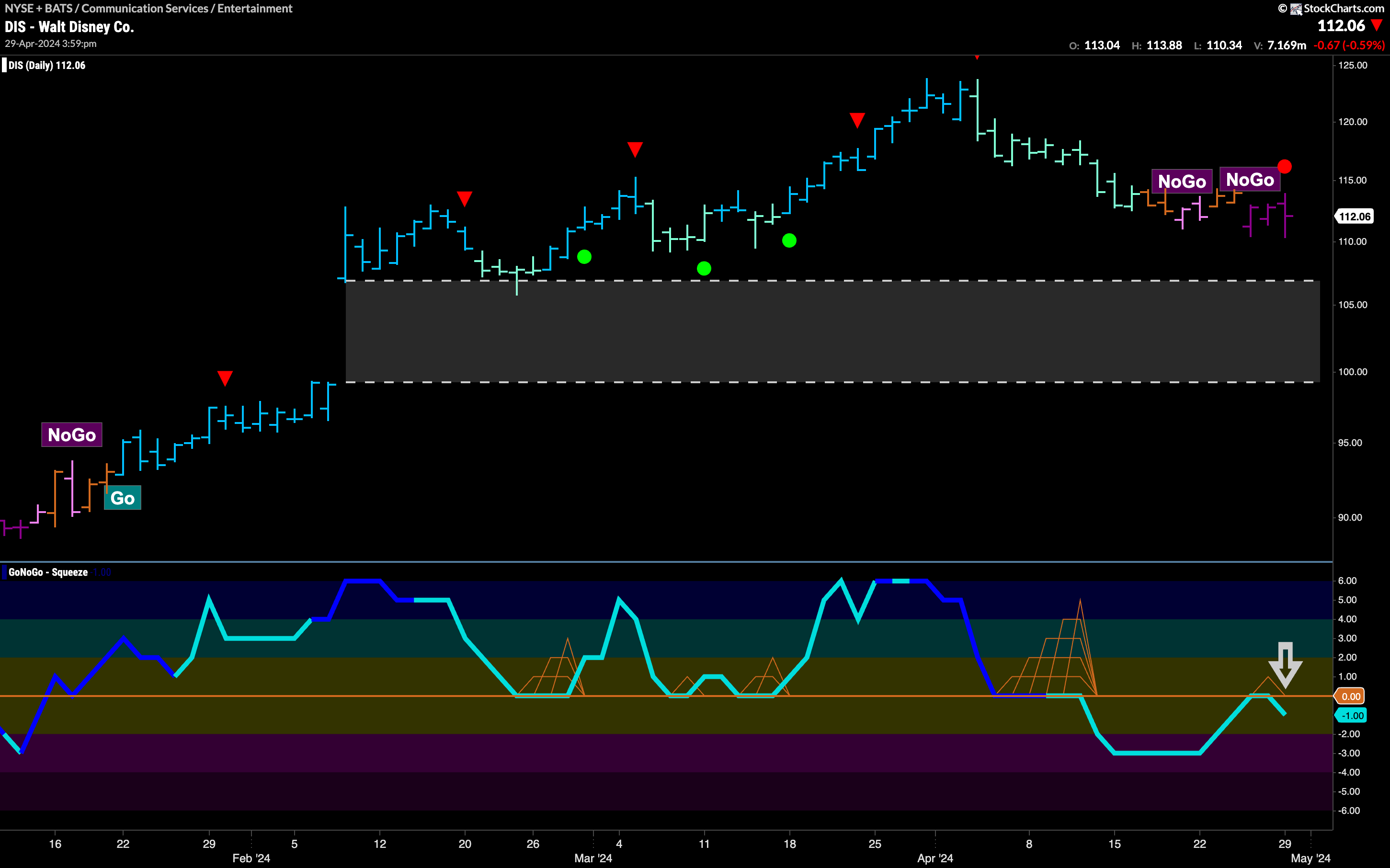
Task: Click the date label 16 on time axis
Action: [x=55, y=844]
